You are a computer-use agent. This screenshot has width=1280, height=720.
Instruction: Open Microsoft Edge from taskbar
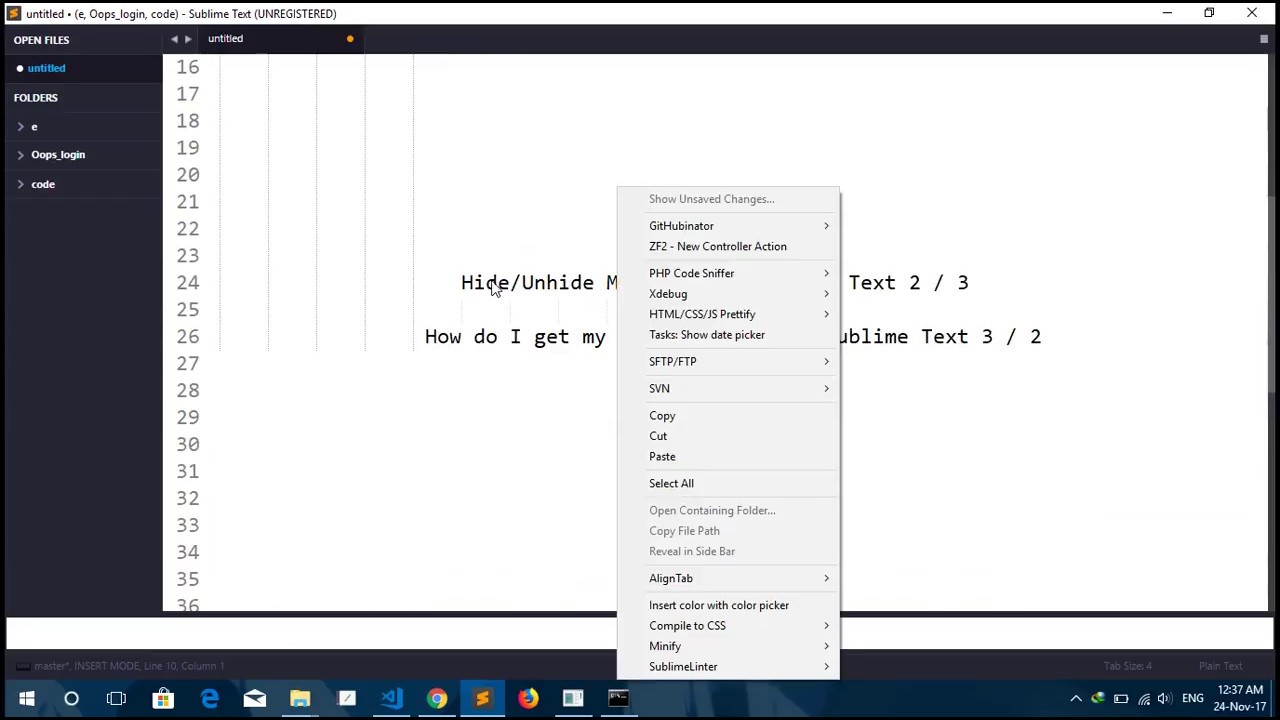[x=209, y=698]
